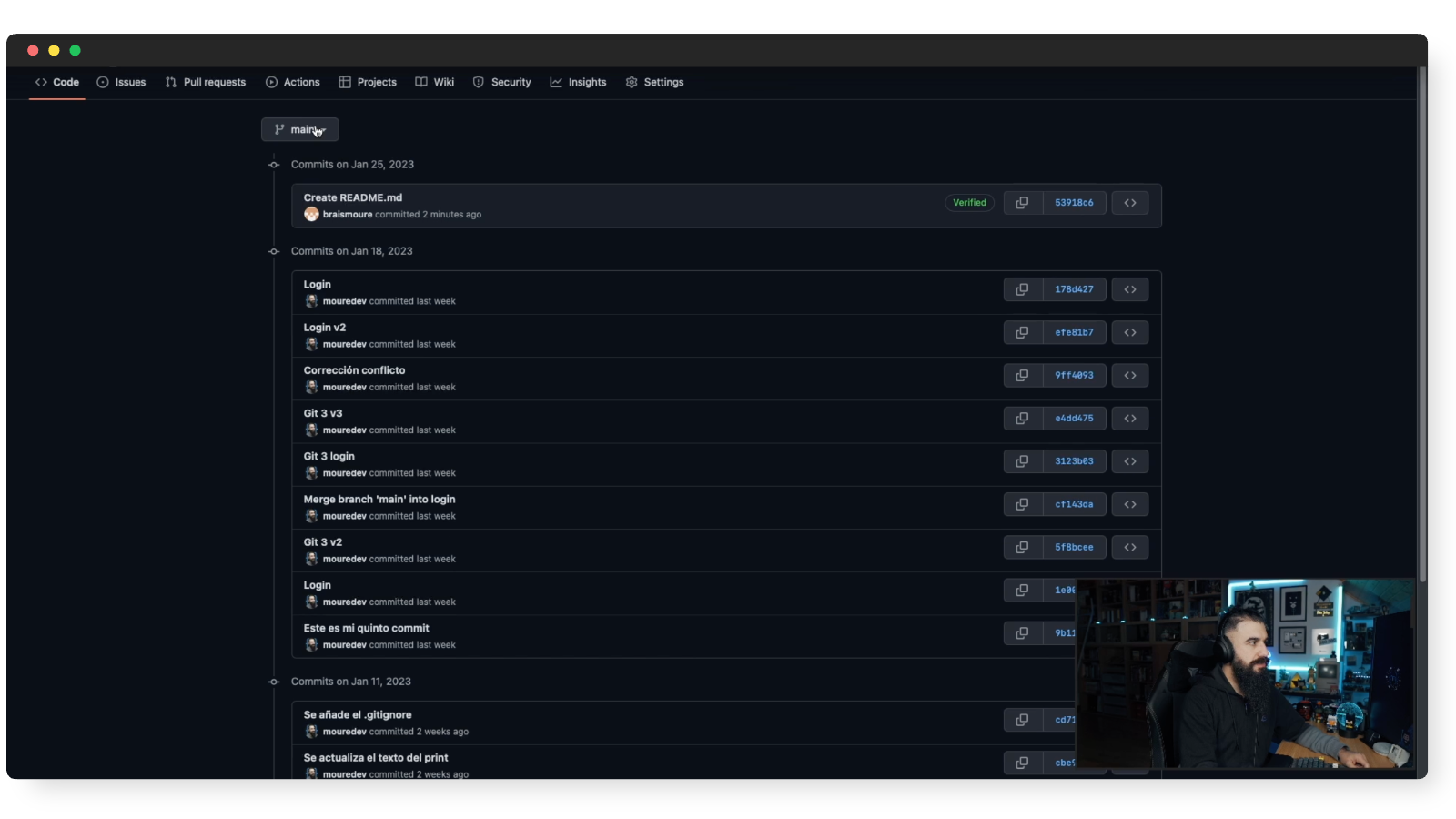Open the Git 3 login commit title
Screen dimensions: 1456x819
(x=329, y=456)
